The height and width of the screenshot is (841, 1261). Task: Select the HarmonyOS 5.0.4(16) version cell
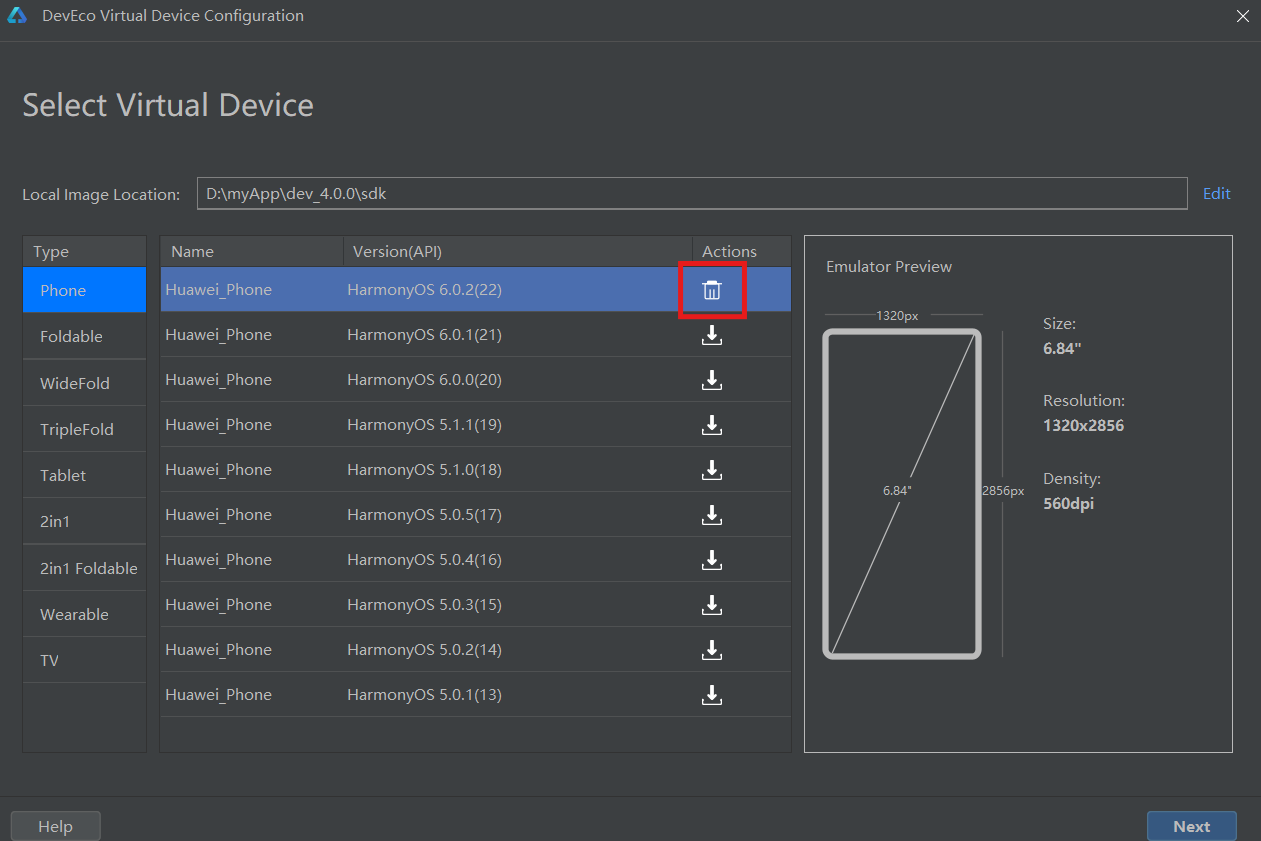(x=424, y=560)
